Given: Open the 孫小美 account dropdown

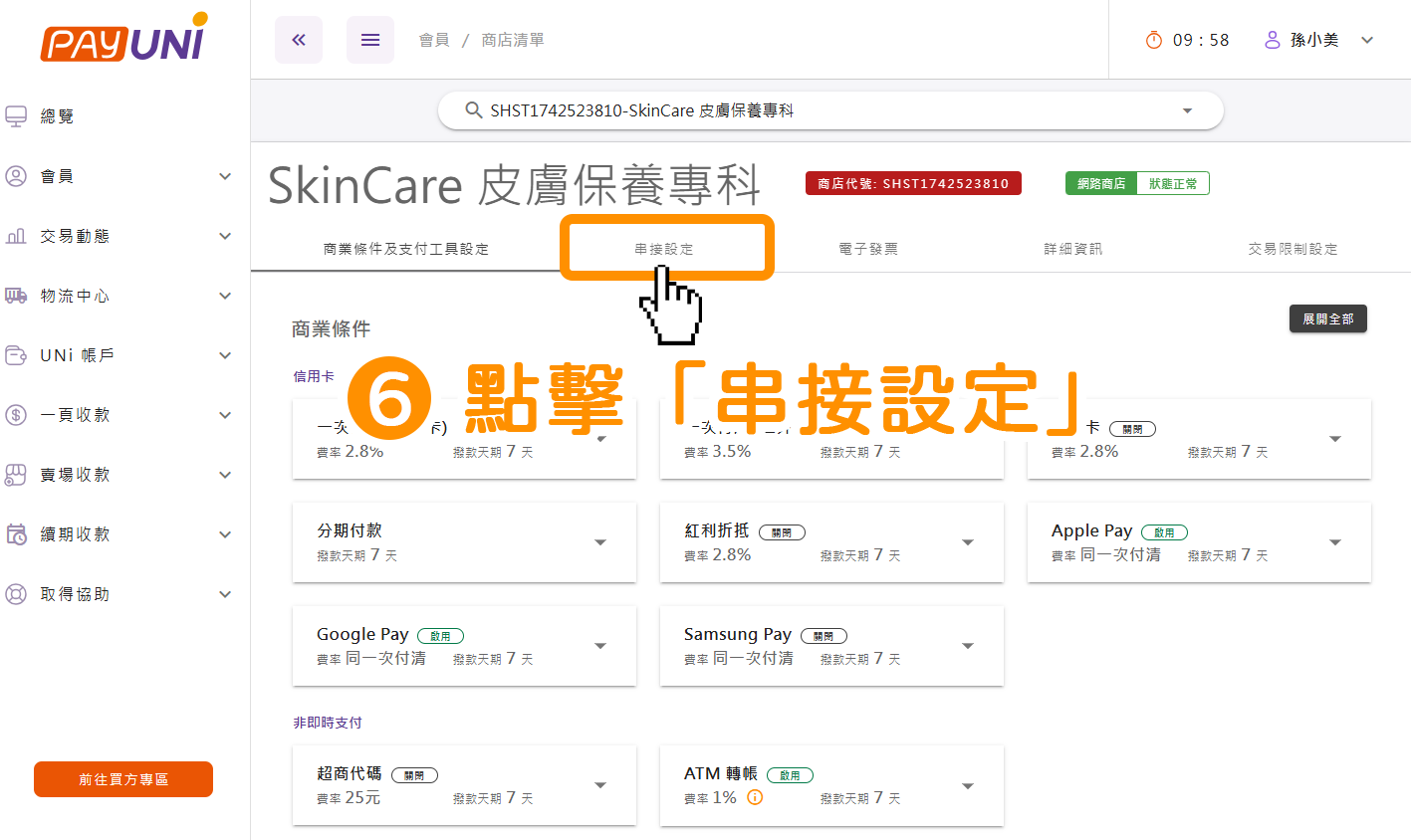Looking at the screenshot, I should [x=1367, y=40].
